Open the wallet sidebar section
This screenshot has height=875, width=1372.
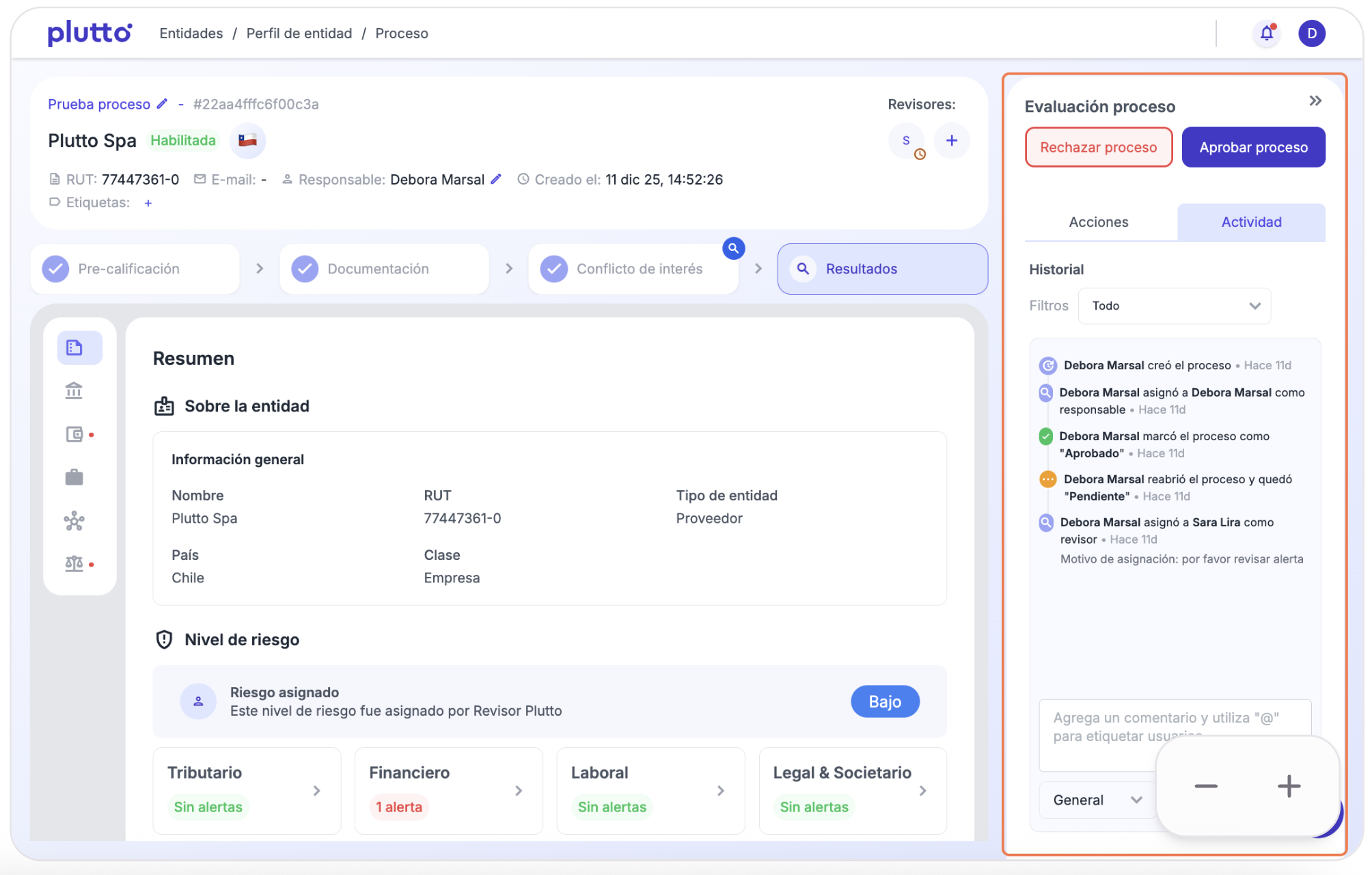(x=74, y=434)
